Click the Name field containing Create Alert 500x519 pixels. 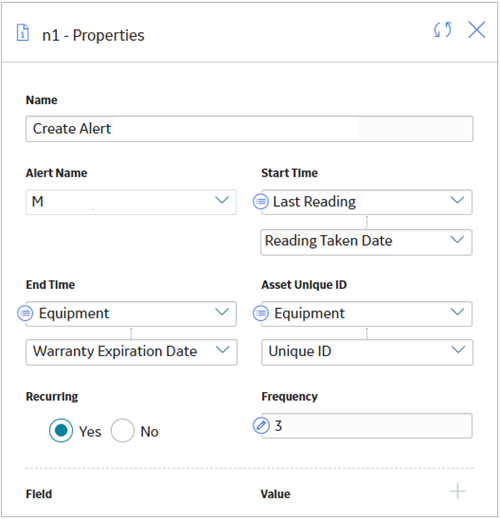(x=249, y=129)
